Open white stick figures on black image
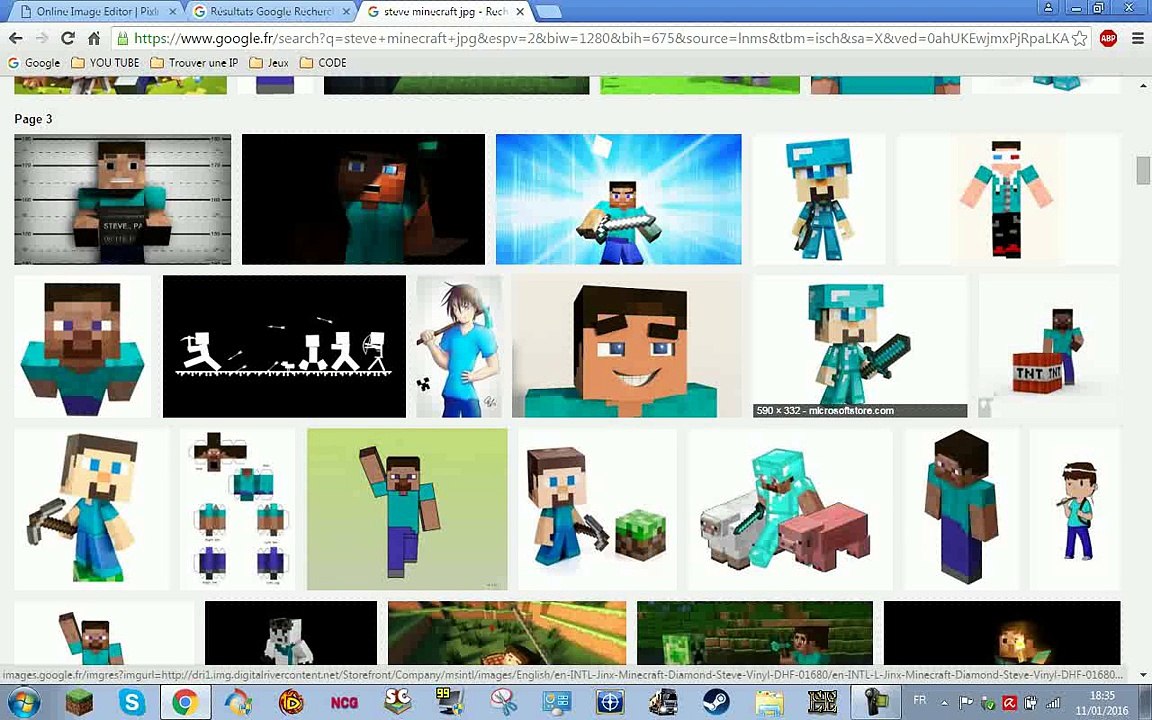Screen dimensions: 1152x720 [284, 346]
